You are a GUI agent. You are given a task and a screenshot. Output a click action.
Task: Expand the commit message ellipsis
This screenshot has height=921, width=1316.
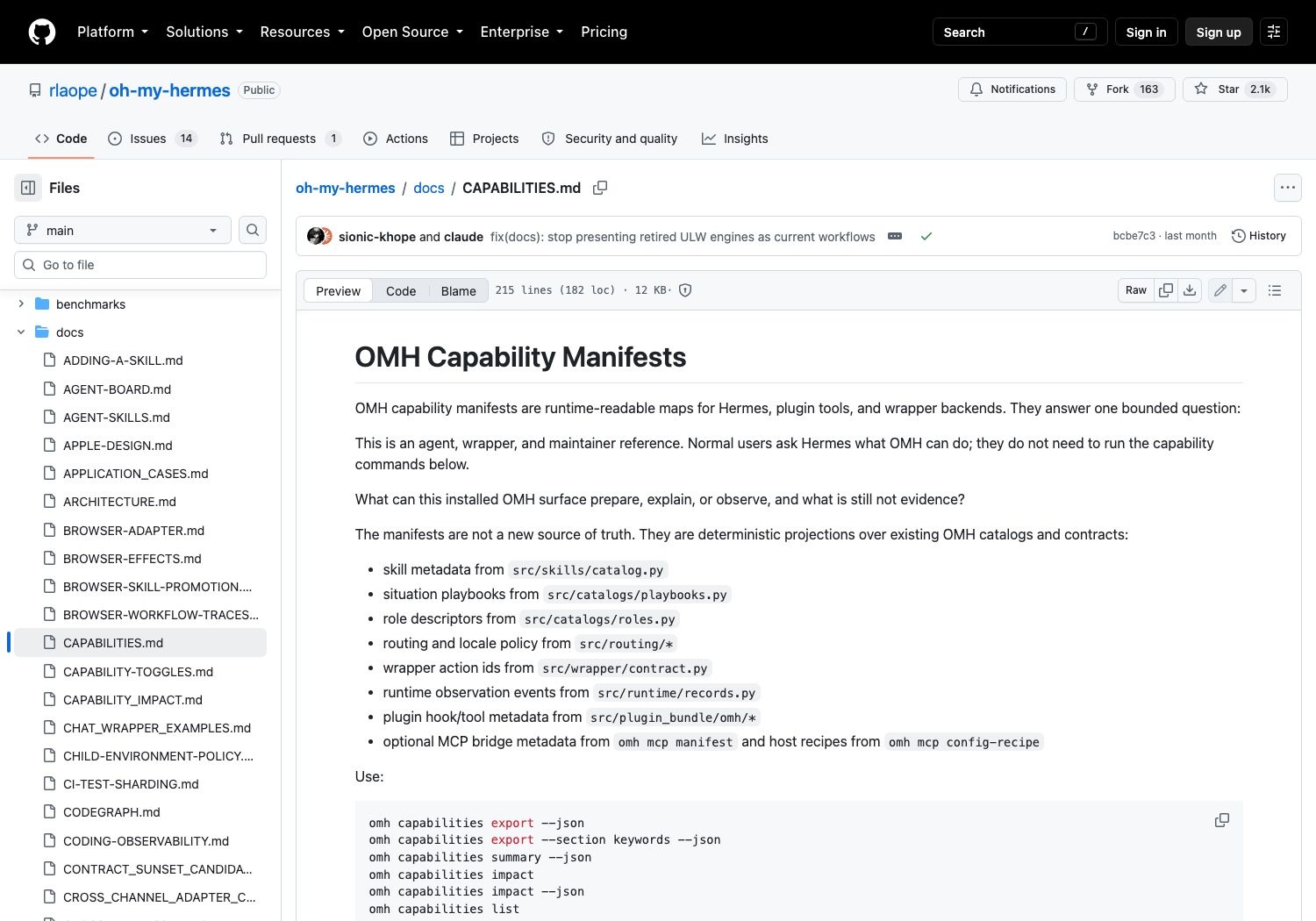pos(895,236)
